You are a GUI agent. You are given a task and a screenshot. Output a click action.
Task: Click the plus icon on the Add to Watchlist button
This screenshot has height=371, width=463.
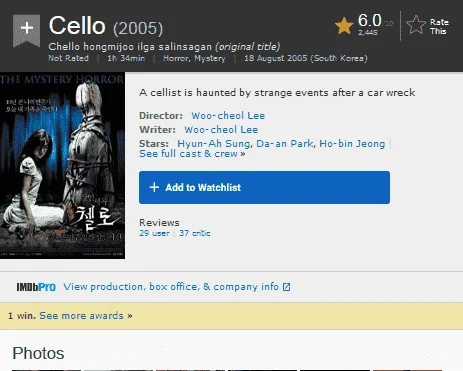pyautogui.click(x=154, y=187)
